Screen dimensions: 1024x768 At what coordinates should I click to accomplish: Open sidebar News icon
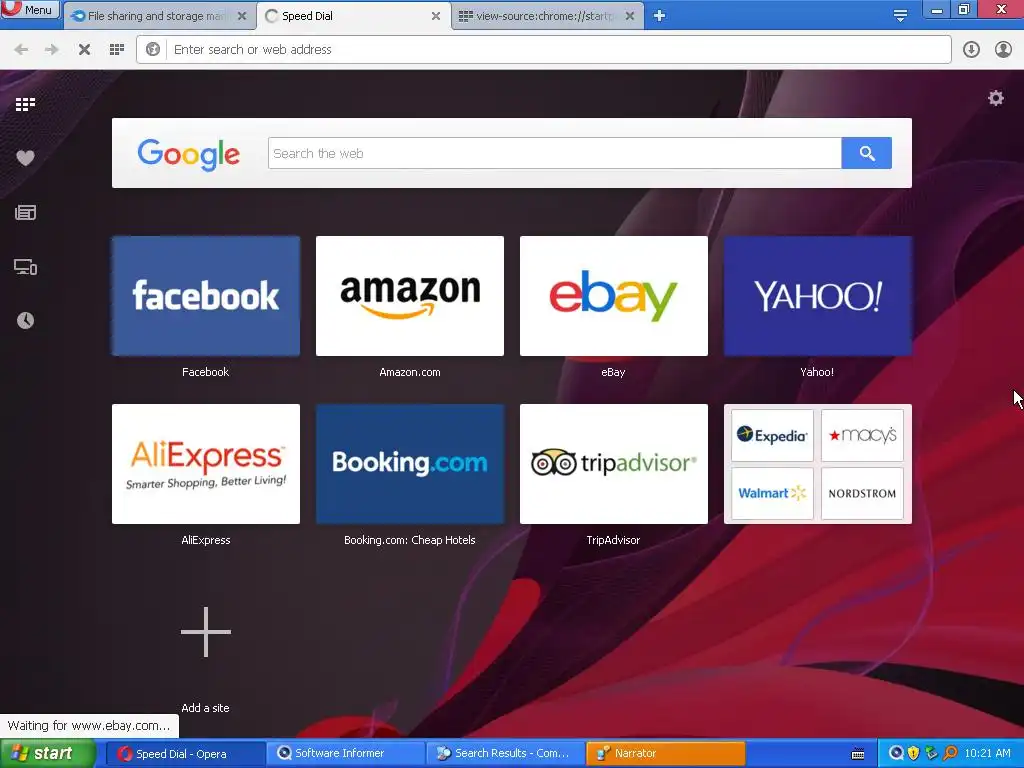pyautogui.click(x=25, y=212)
